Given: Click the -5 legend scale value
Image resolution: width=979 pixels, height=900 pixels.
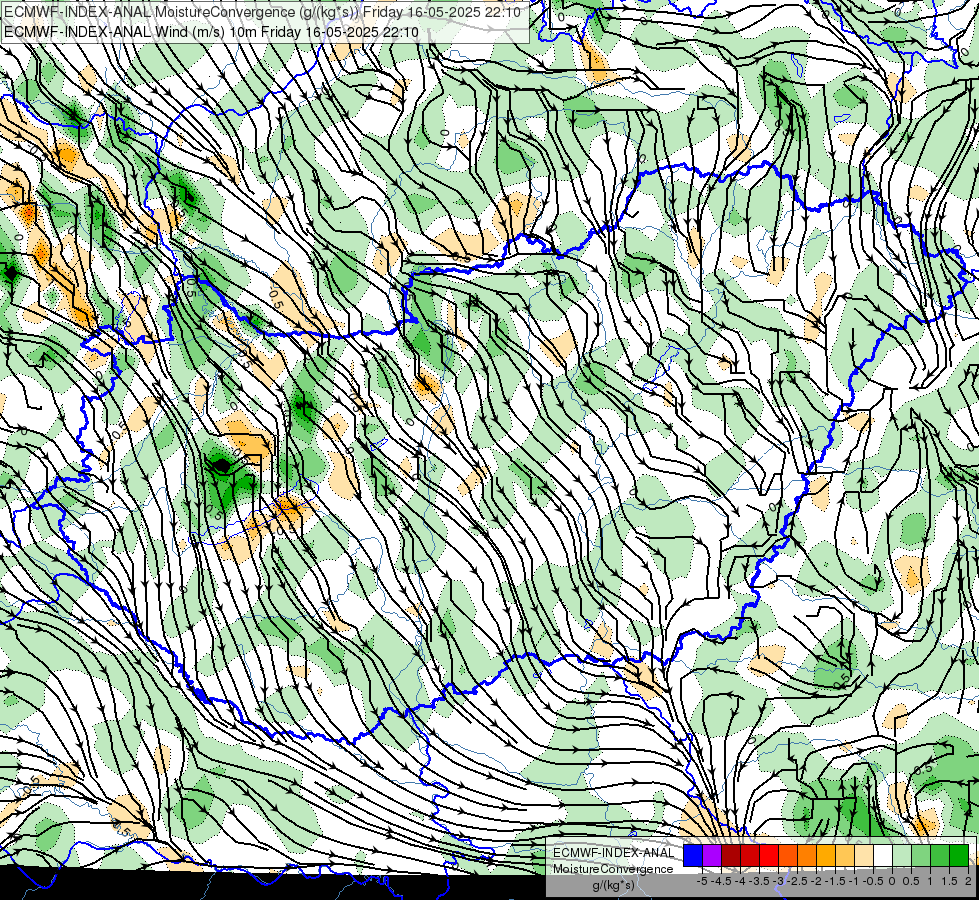Looking at the screenshot, I should pos(702,881).
